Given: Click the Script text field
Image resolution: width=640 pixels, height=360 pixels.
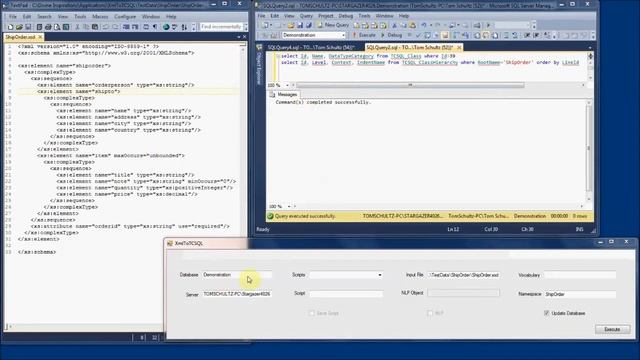Looking at the screenshot, I should click(x=346, y=294).
